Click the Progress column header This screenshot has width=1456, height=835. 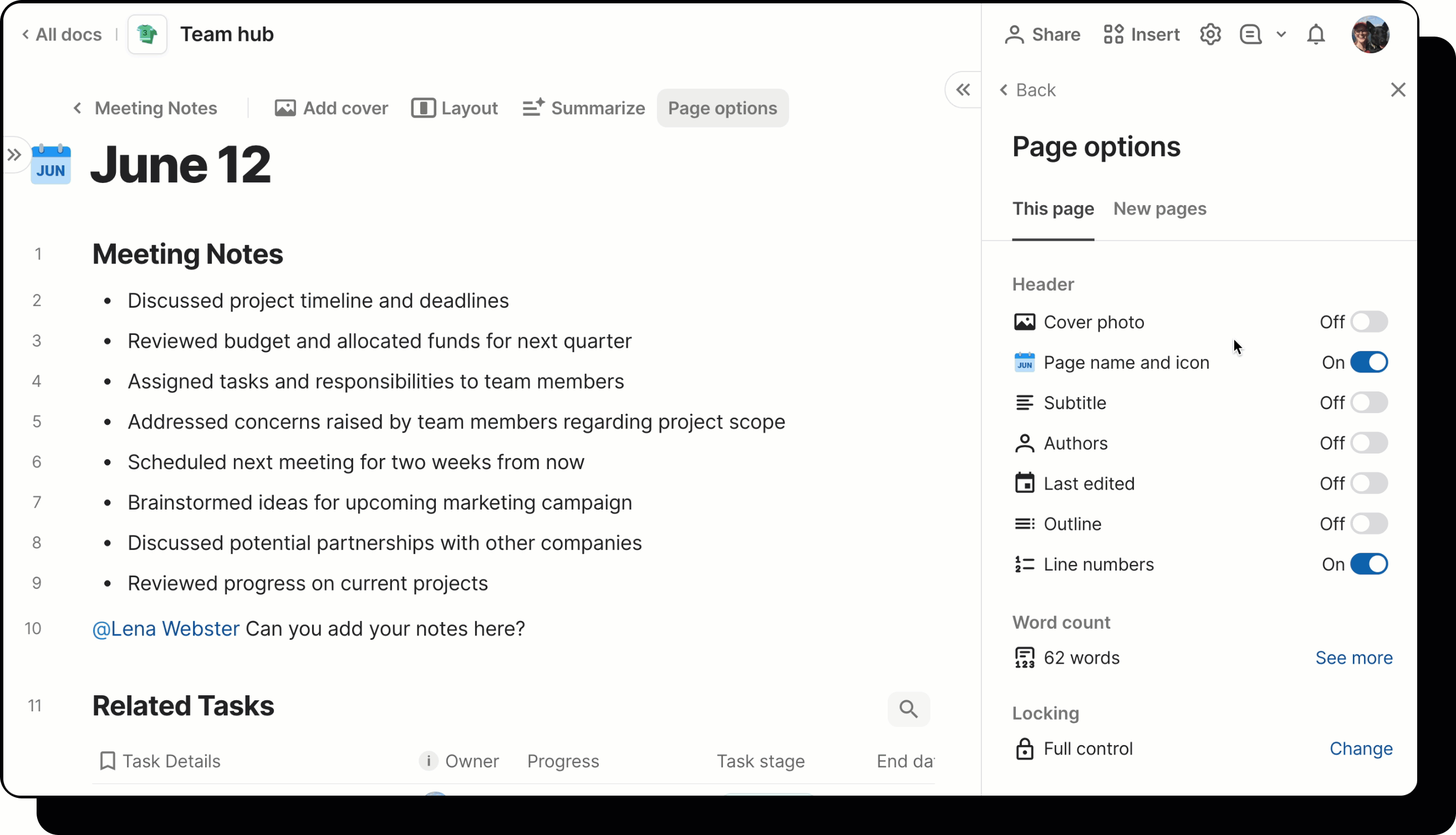point(563,761)
